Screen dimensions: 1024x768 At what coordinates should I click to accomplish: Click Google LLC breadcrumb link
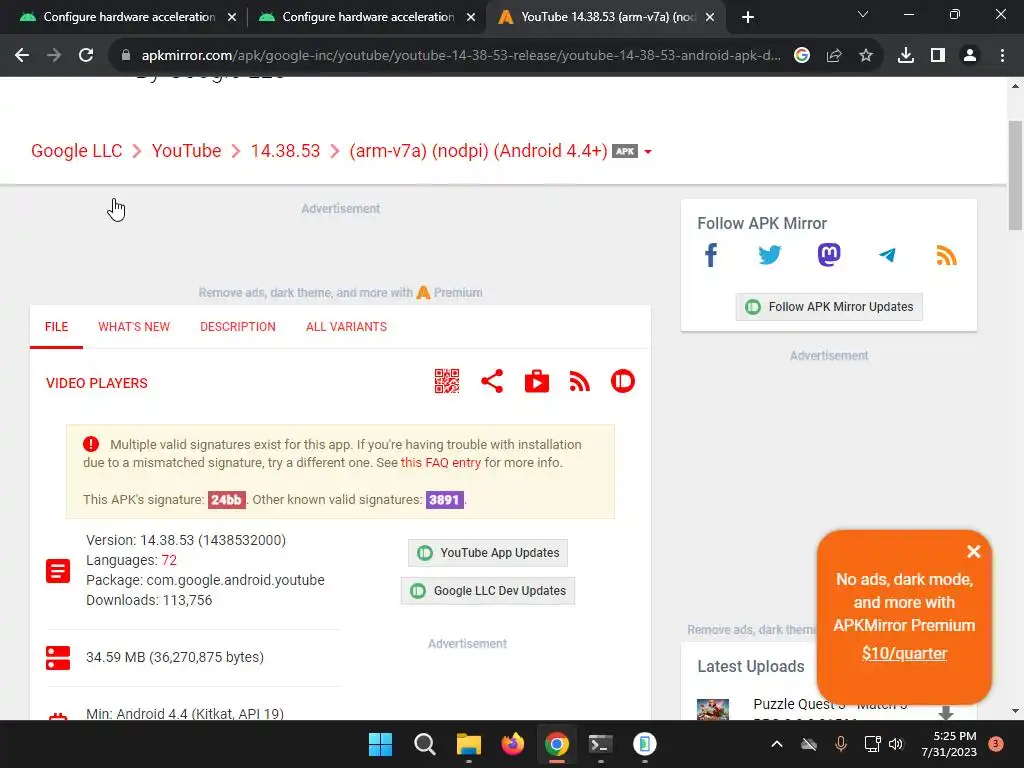76,151
